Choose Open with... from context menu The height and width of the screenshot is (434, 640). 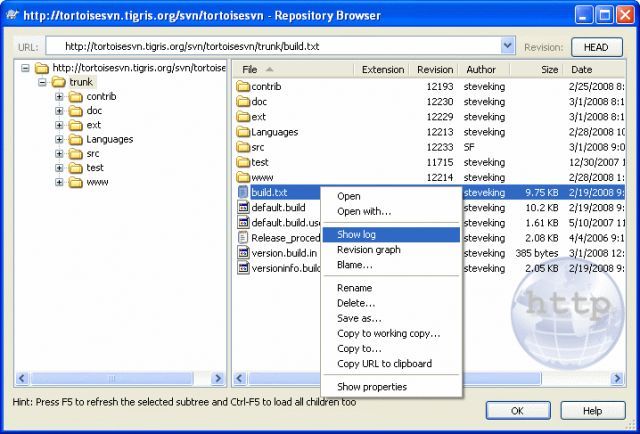coord(391,211)
